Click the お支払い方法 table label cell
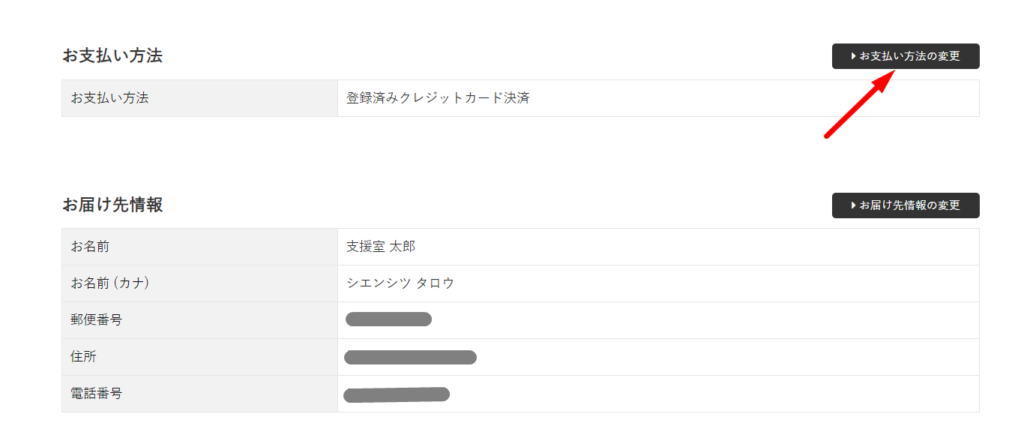1024x426 pixels. [111, 98]
